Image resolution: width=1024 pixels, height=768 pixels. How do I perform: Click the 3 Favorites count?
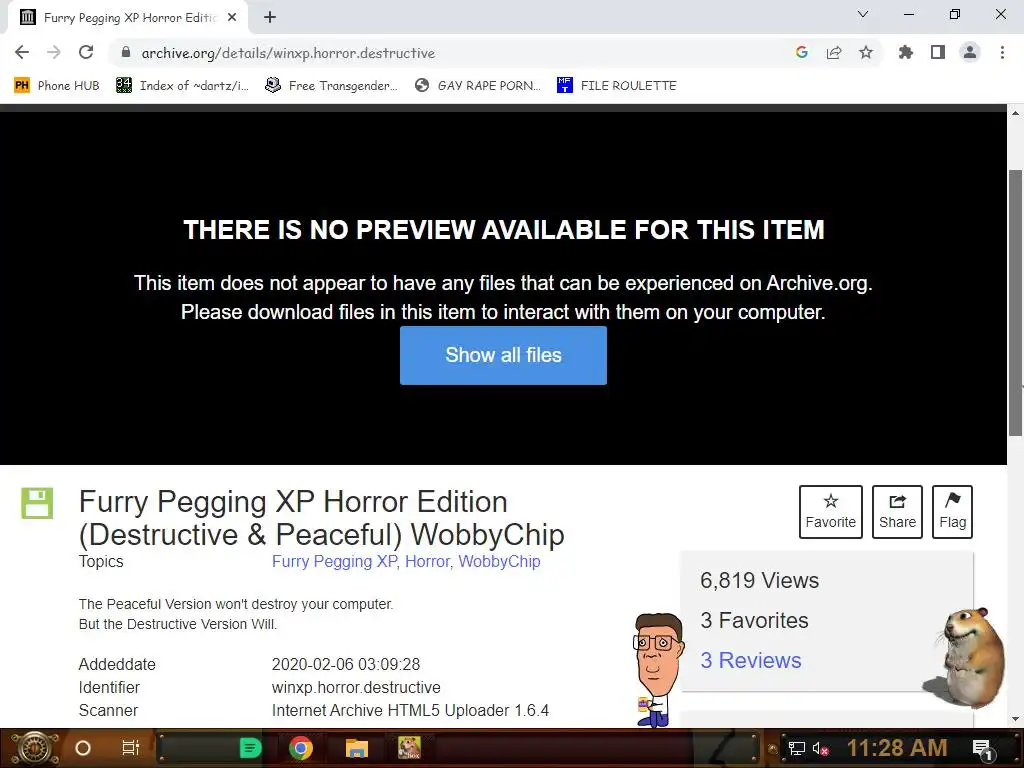pos(754,620)
